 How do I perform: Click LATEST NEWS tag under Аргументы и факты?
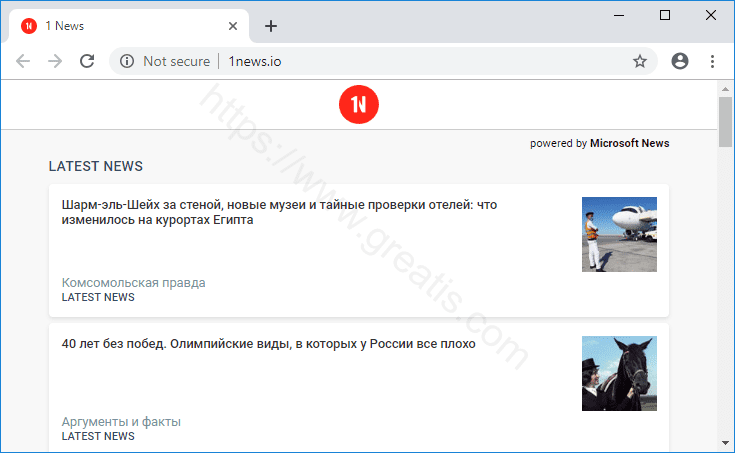coord(98,436)
